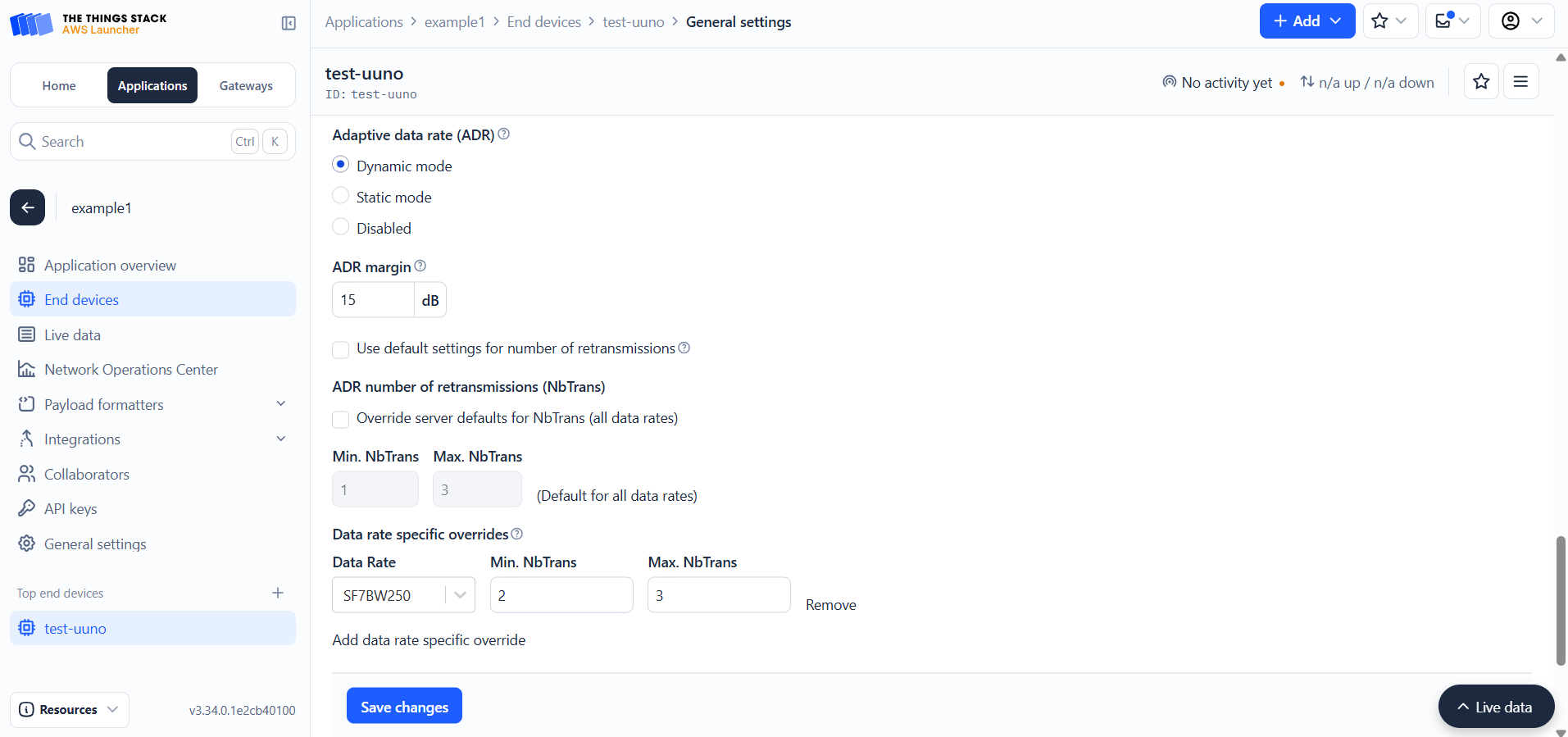Switch to the Gateways tab
Image resolution: width=1568 pixels, height=737 pixels.
click(246, 85)
